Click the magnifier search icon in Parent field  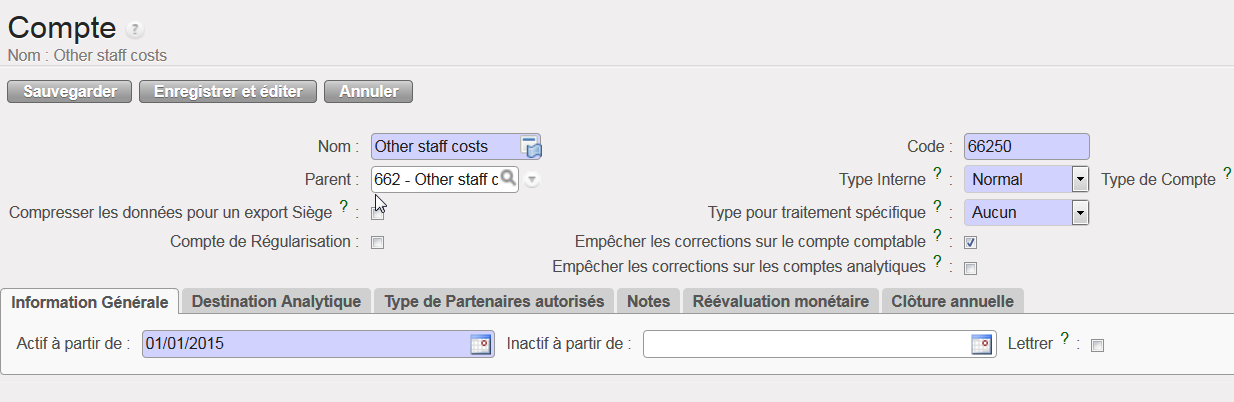pyautogui.click(x=508, y=179)
